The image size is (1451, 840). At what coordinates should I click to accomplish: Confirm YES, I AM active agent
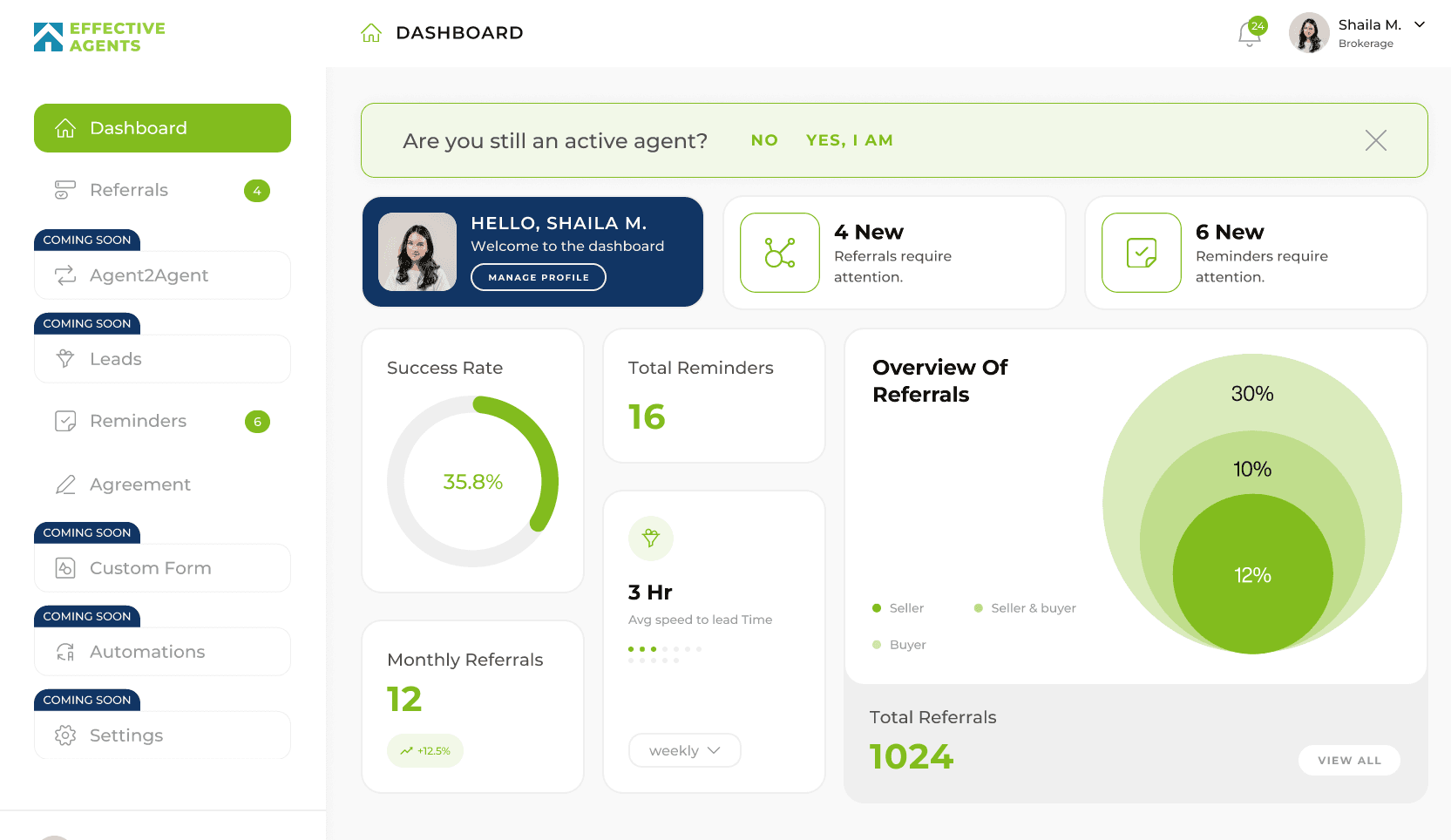[x=849, y=140]
